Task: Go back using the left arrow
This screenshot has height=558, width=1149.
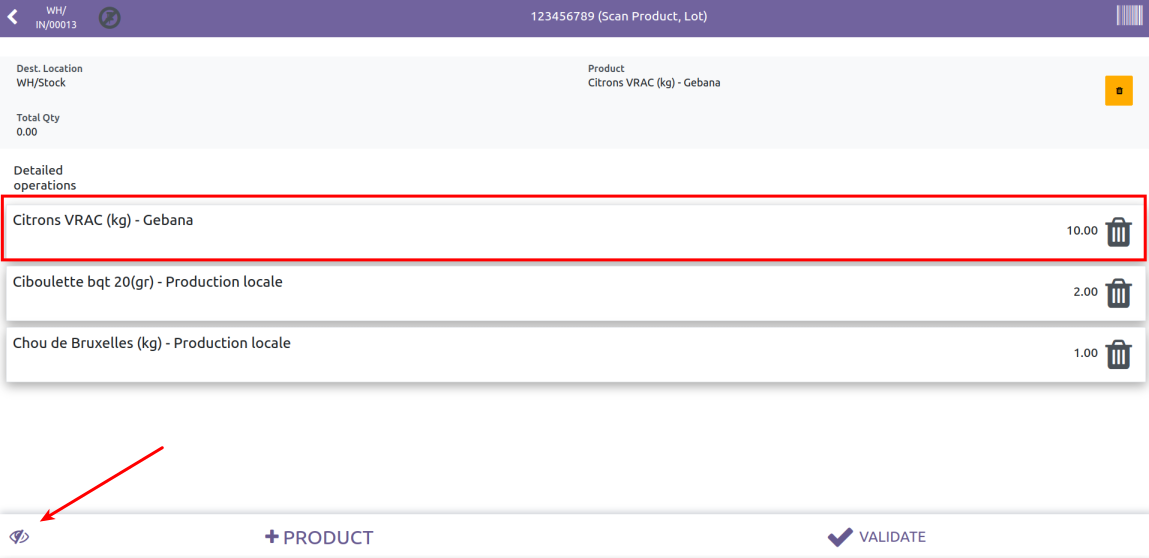Action: pos(13,17)
